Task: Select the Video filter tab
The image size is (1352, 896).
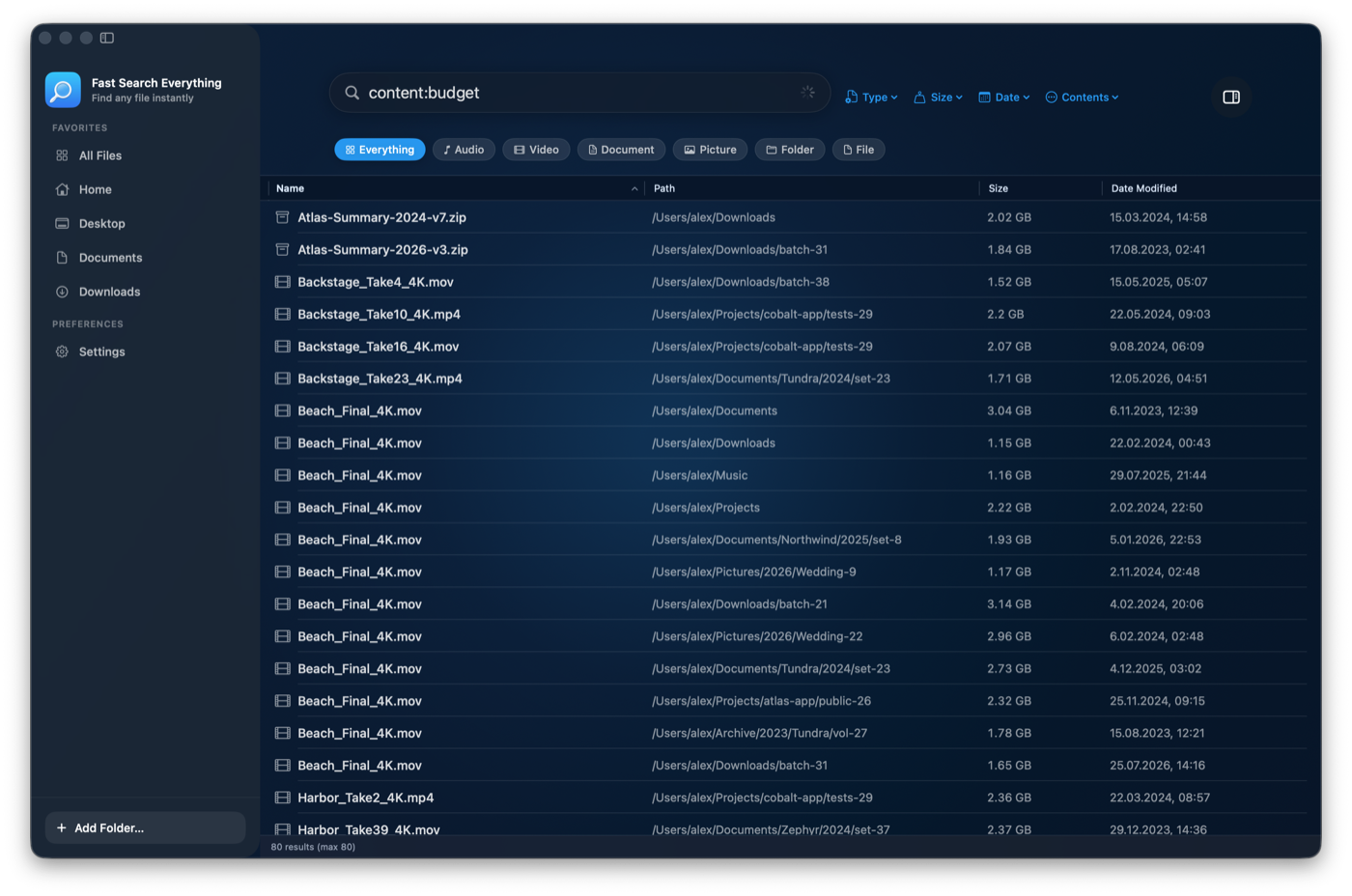Action: [536, 150]
